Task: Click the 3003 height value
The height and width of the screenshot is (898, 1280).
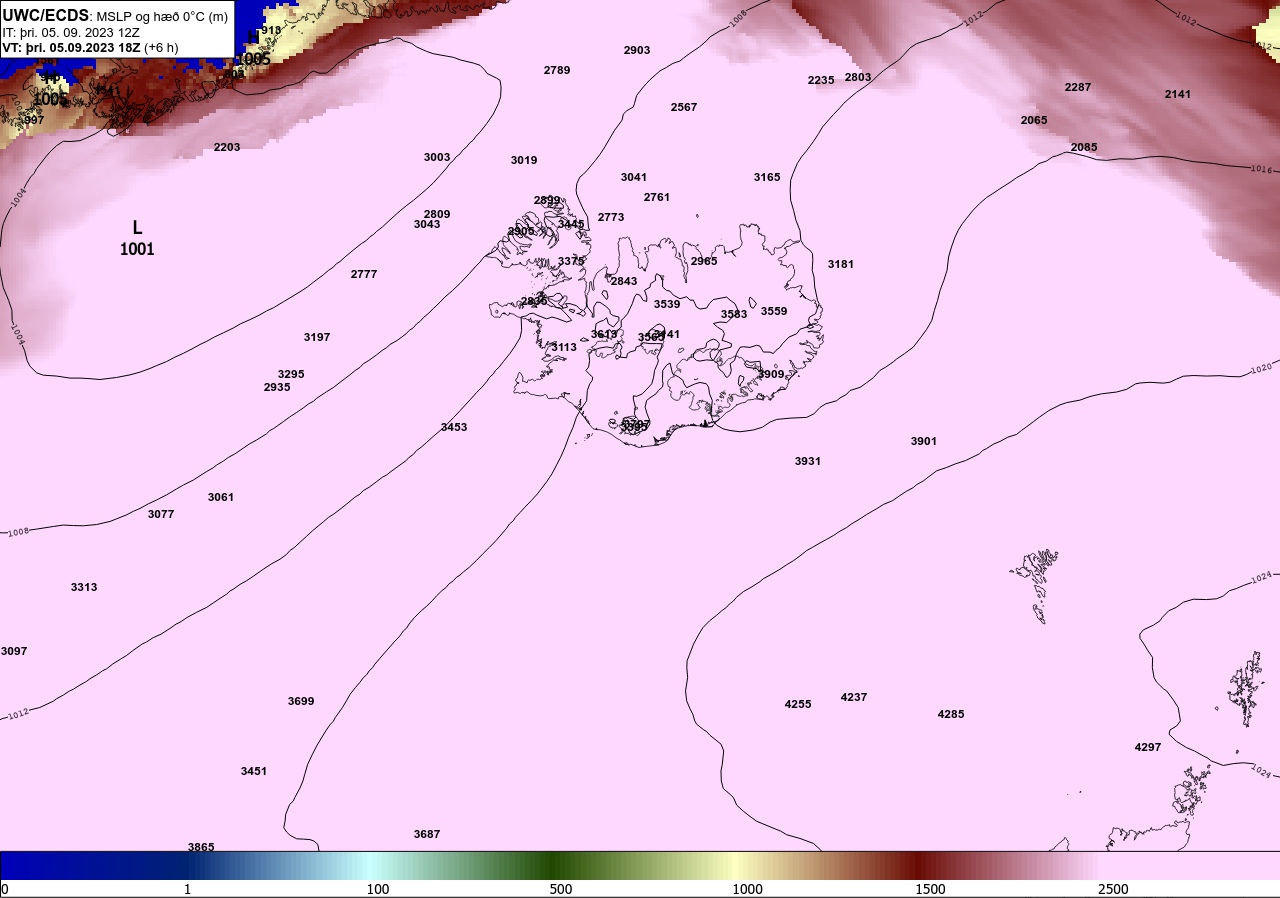Action: [x=437, y=157]
